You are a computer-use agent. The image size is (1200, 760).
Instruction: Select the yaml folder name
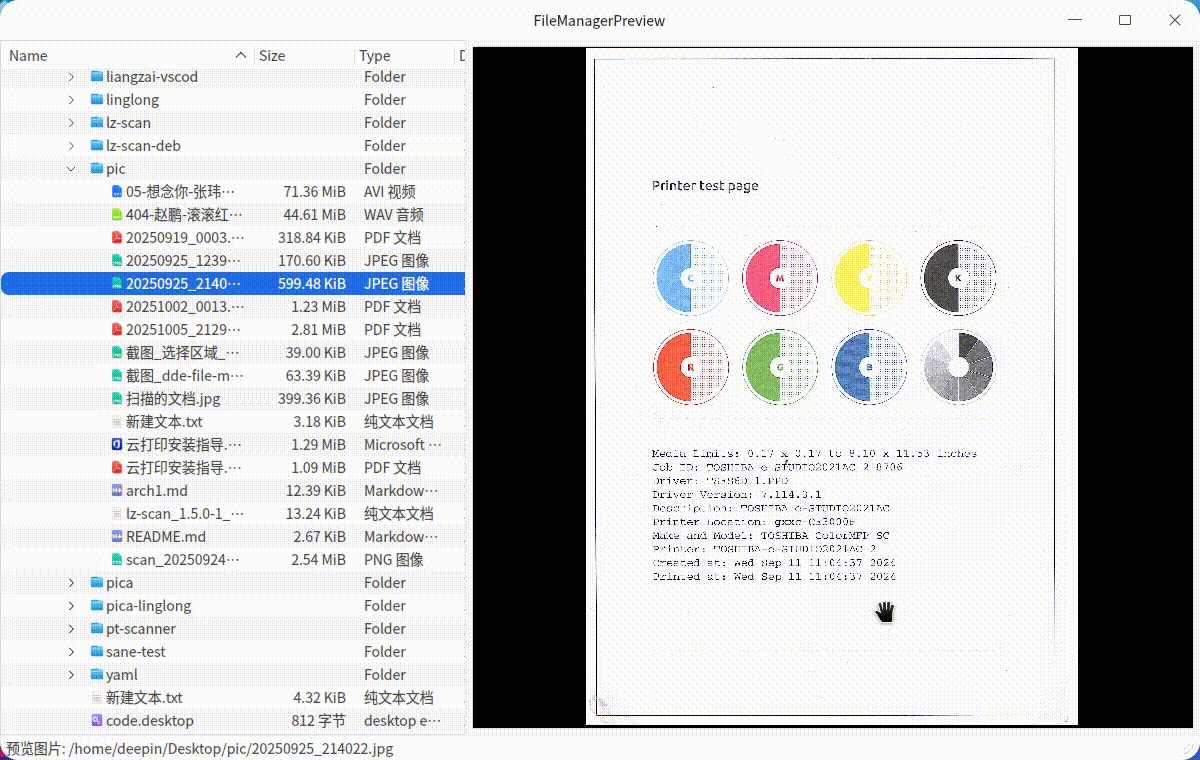click(x=122, y=675)
